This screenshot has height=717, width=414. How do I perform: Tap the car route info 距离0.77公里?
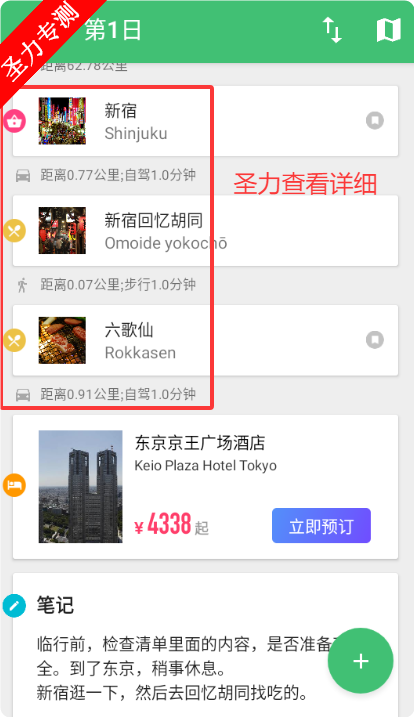118,175
